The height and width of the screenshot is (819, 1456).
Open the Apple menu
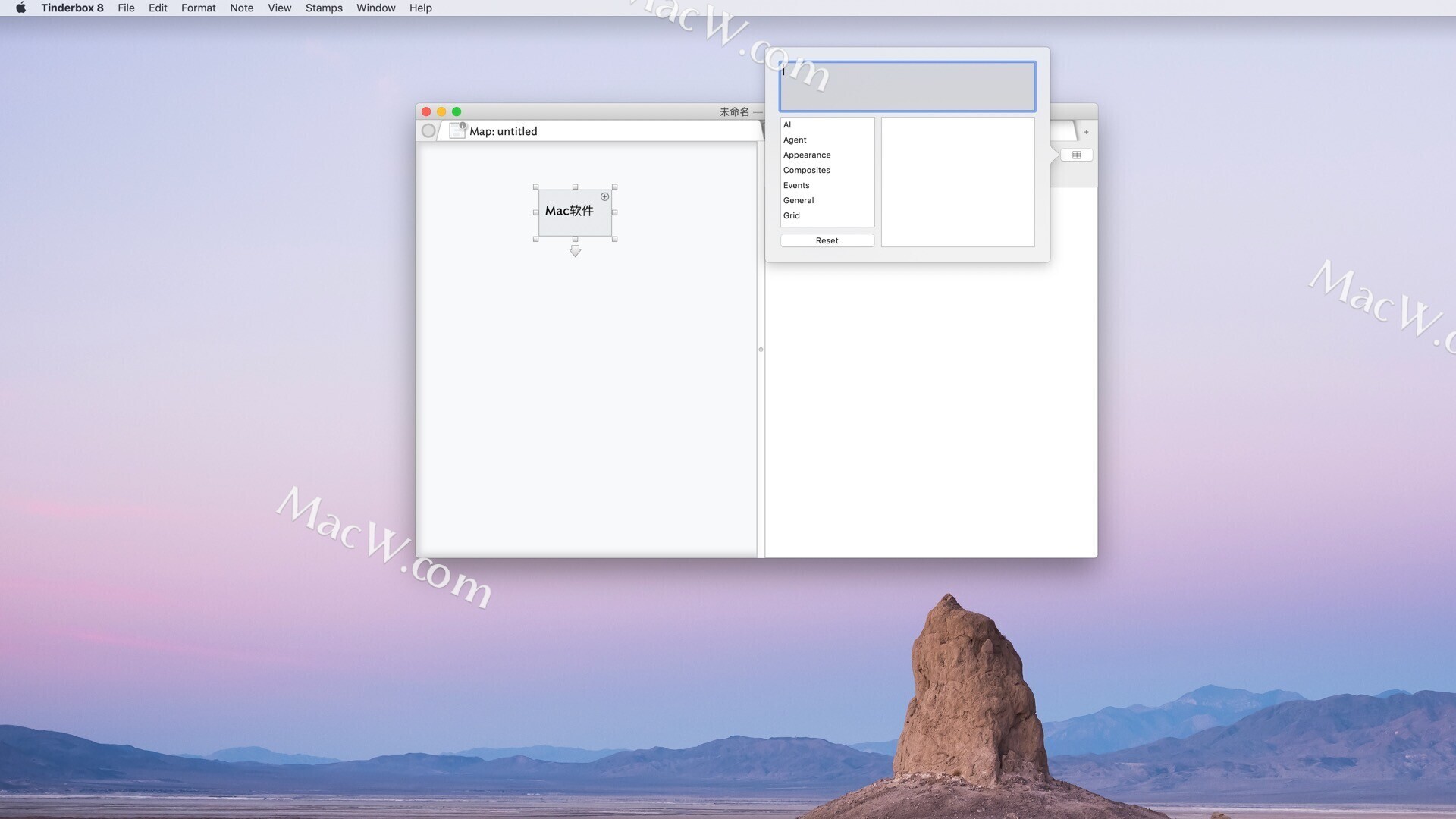[20, 8]
